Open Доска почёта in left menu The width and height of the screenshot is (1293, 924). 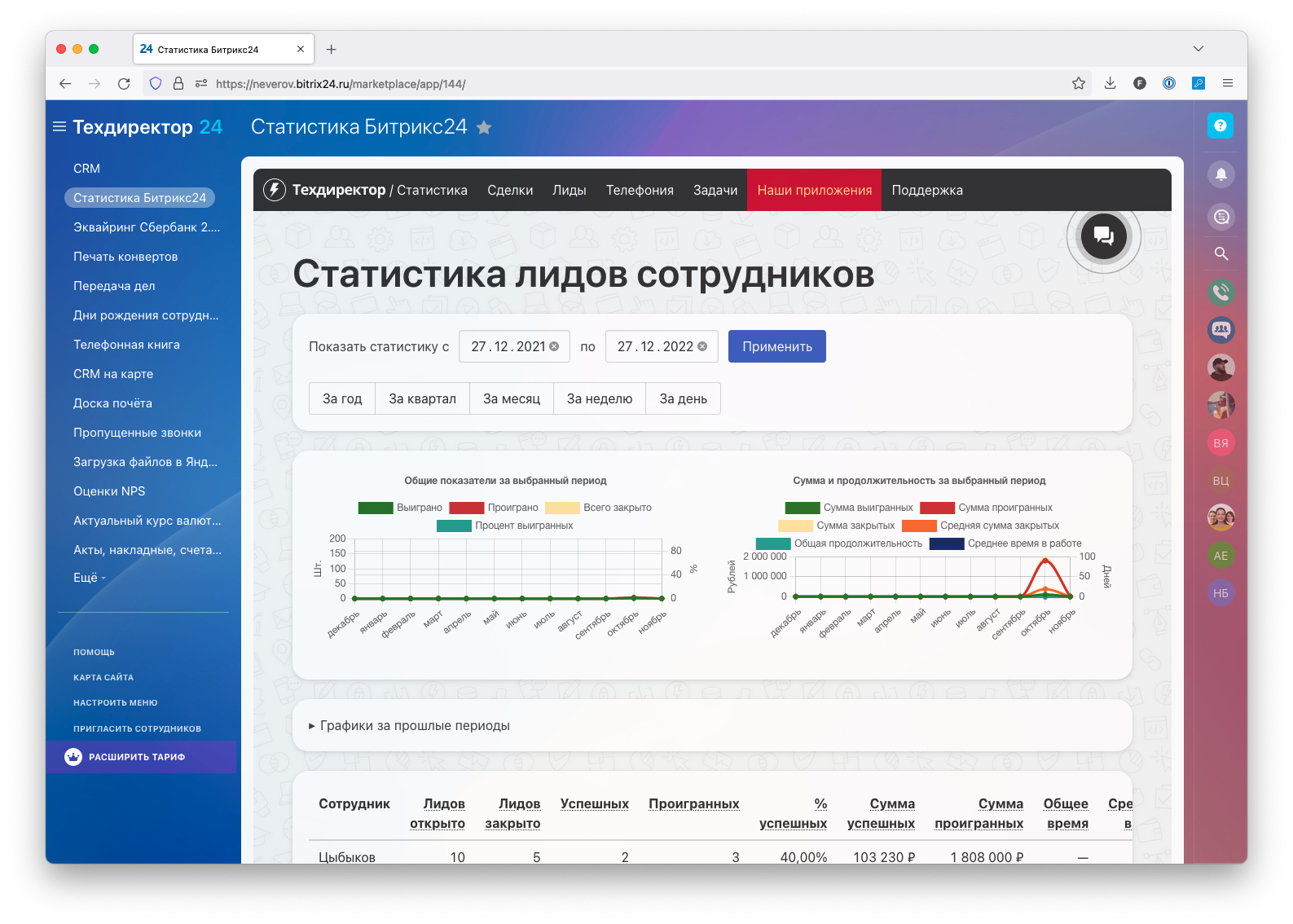click(x=112, y=403)
